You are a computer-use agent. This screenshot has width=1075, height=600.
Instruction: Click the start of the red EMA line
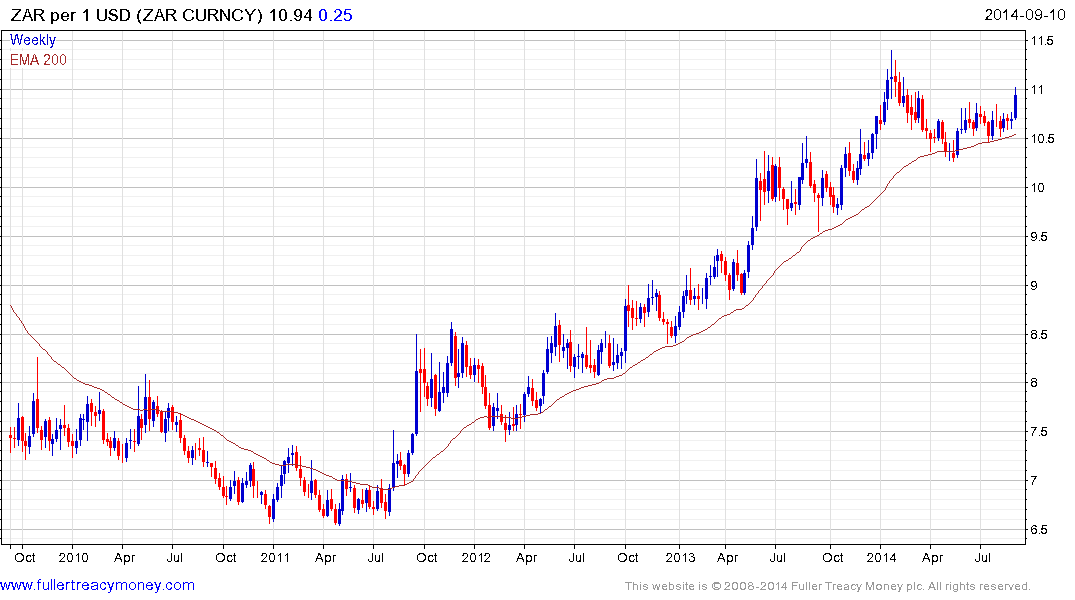(12, 307)
